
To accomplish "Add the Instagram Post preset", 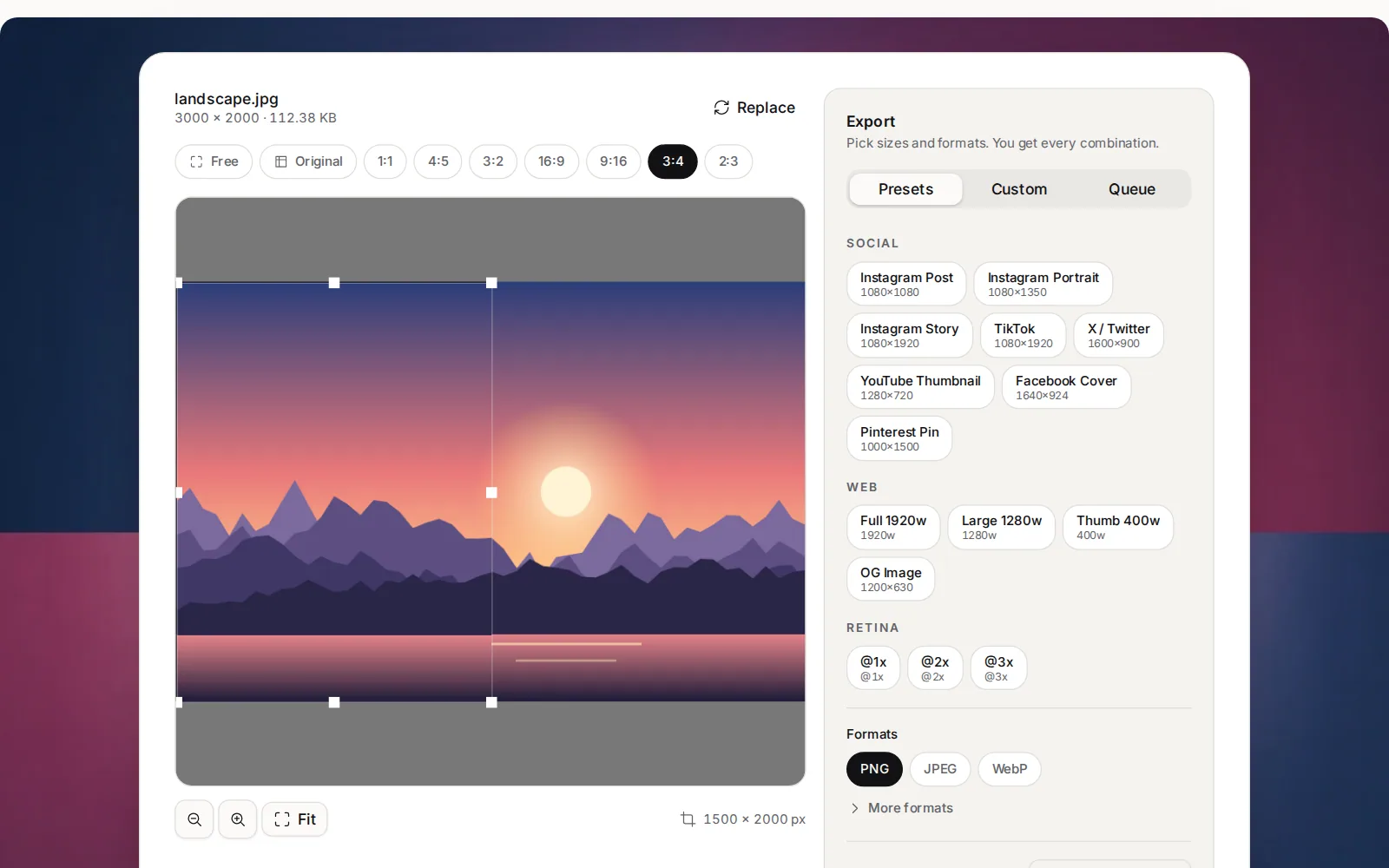I will tap(906, 284).
